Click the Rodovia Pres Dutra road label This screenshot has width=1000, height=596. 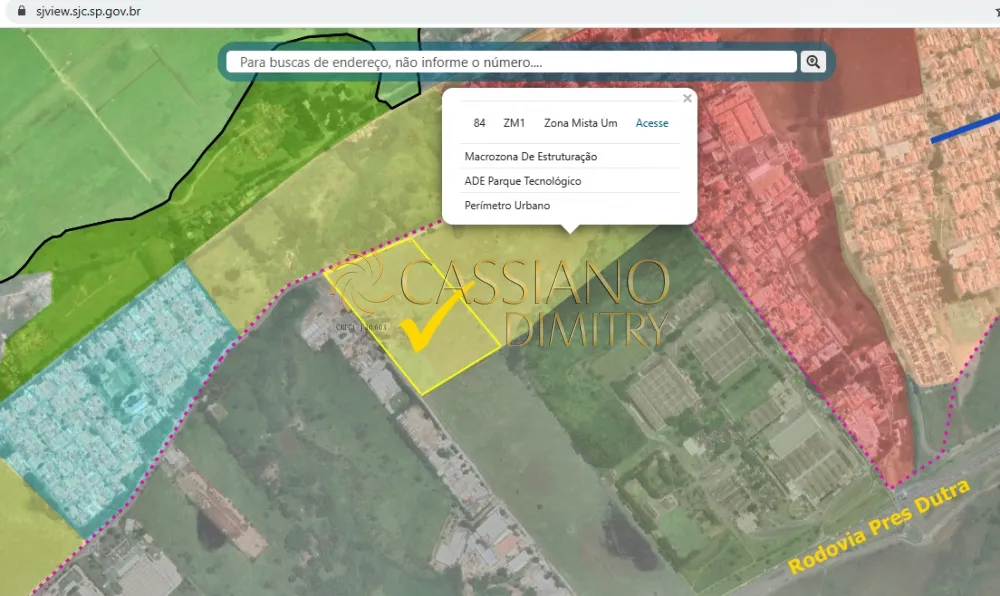878,527
